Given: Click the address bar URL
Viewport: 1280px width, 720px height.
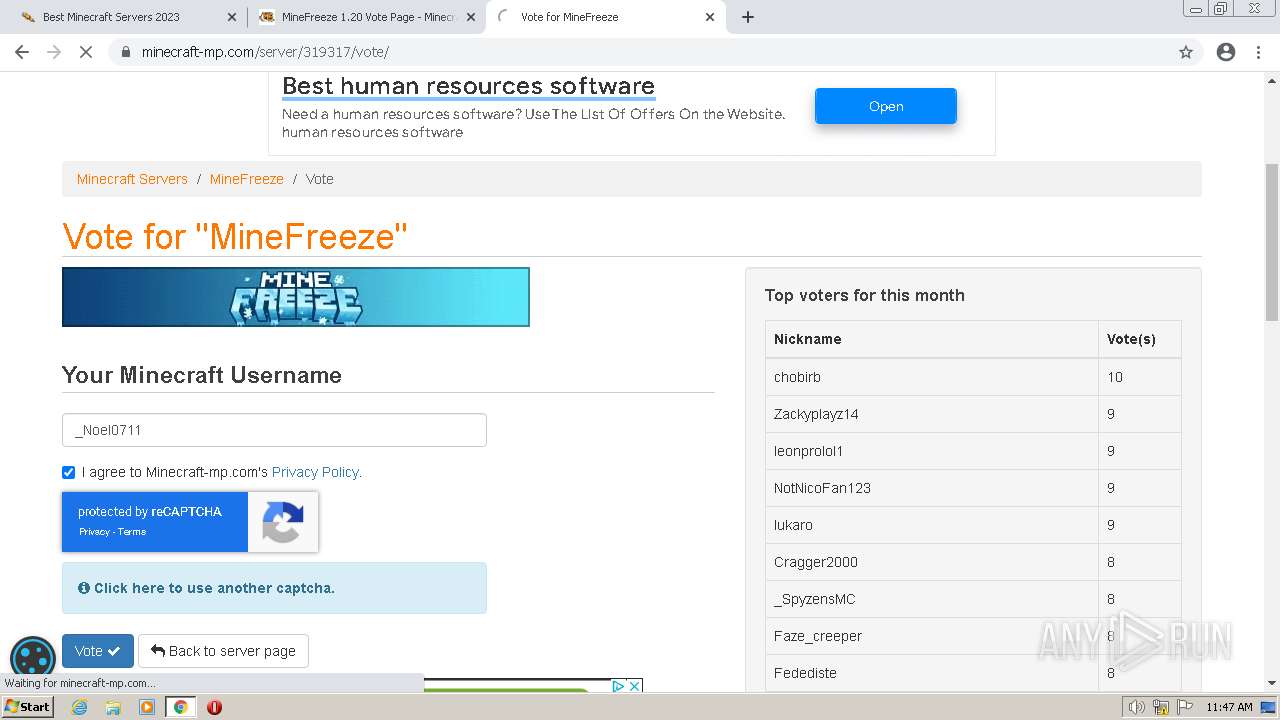Looking at the screenshot, I should (265, 52).
